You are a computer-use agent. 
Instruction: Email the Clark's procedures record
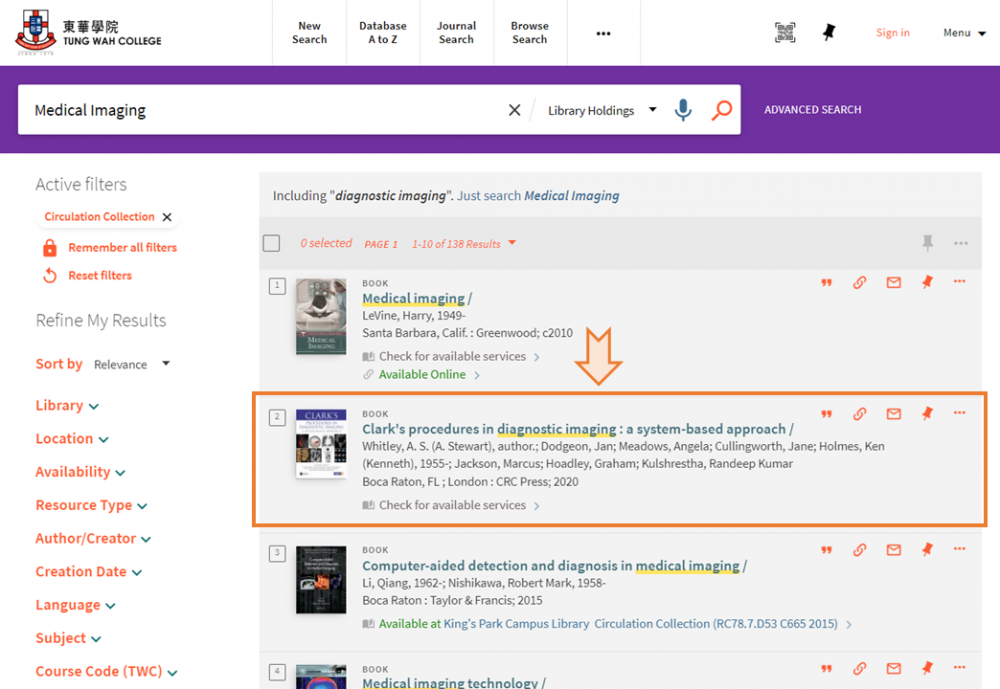tap(893, 414)
